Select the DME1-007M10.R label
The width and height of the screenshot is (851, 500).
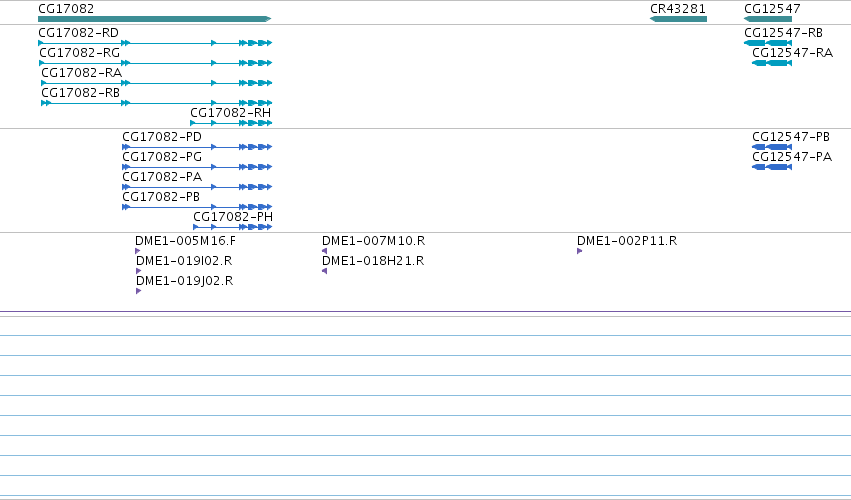point(373,241)
